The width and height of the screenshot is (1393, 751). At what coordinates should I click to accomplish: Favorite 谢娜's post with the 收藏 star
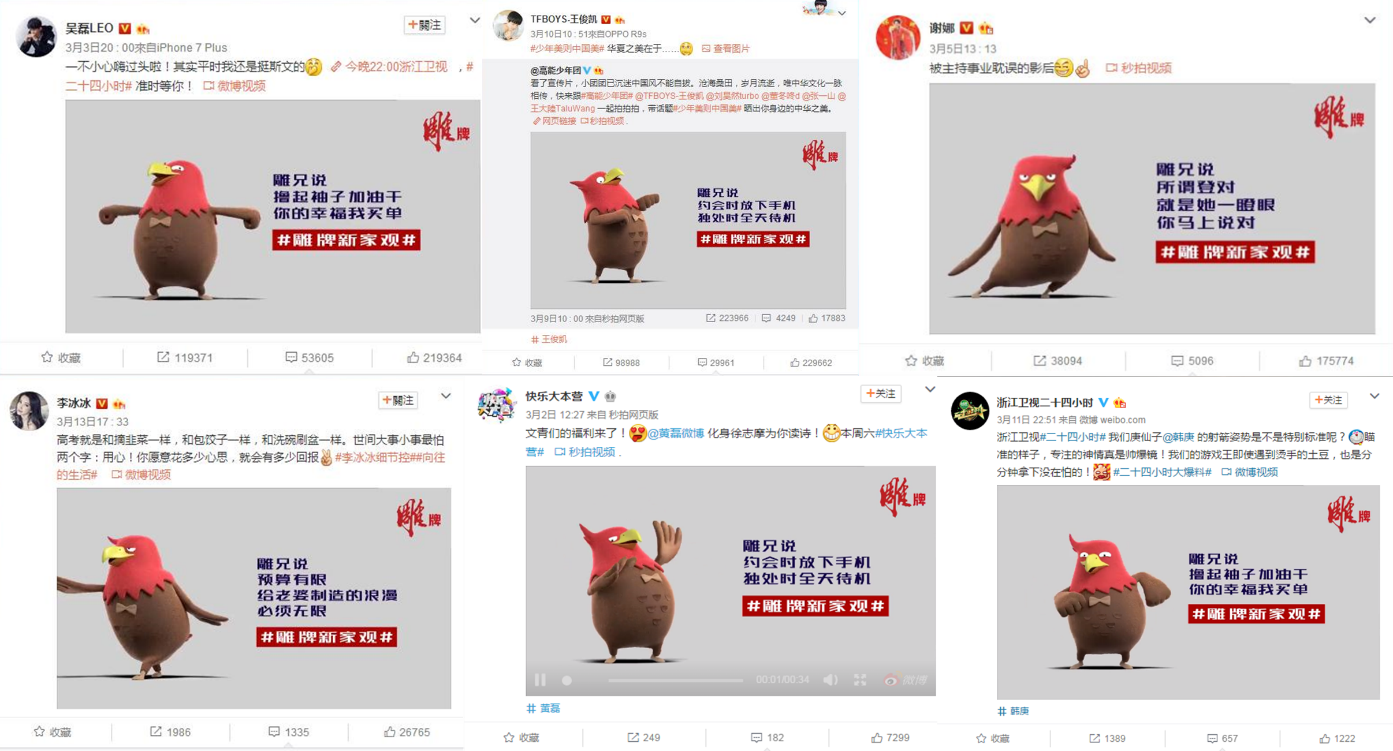[x=925, y=360]
